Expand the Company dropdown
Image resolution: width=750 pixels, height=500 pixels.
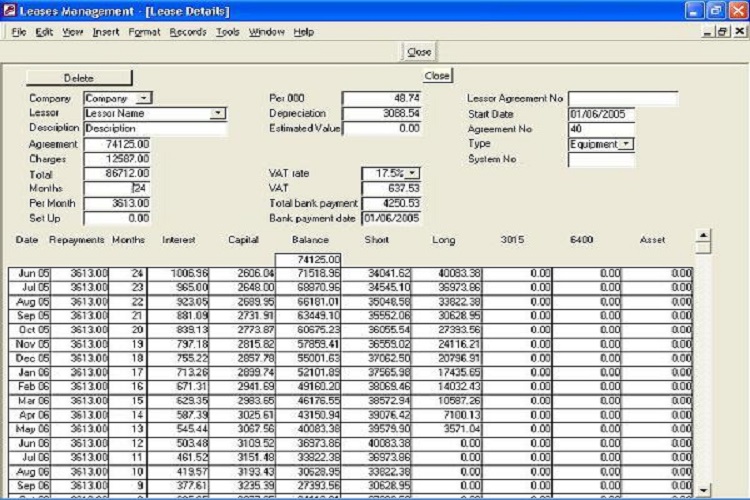coord(143,98)
